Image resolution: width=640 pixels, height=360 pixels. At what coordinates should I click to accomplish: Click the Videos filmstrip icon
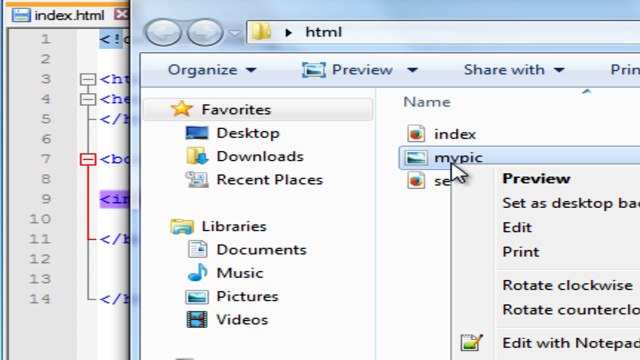(197, 320)
